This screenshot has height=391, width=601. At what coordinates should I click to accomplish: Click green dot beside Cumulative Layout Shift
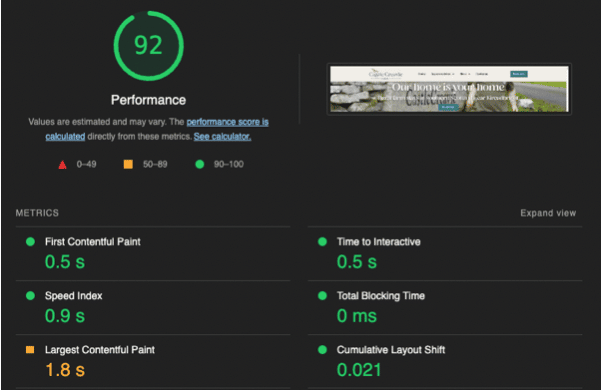coord(322,350)
